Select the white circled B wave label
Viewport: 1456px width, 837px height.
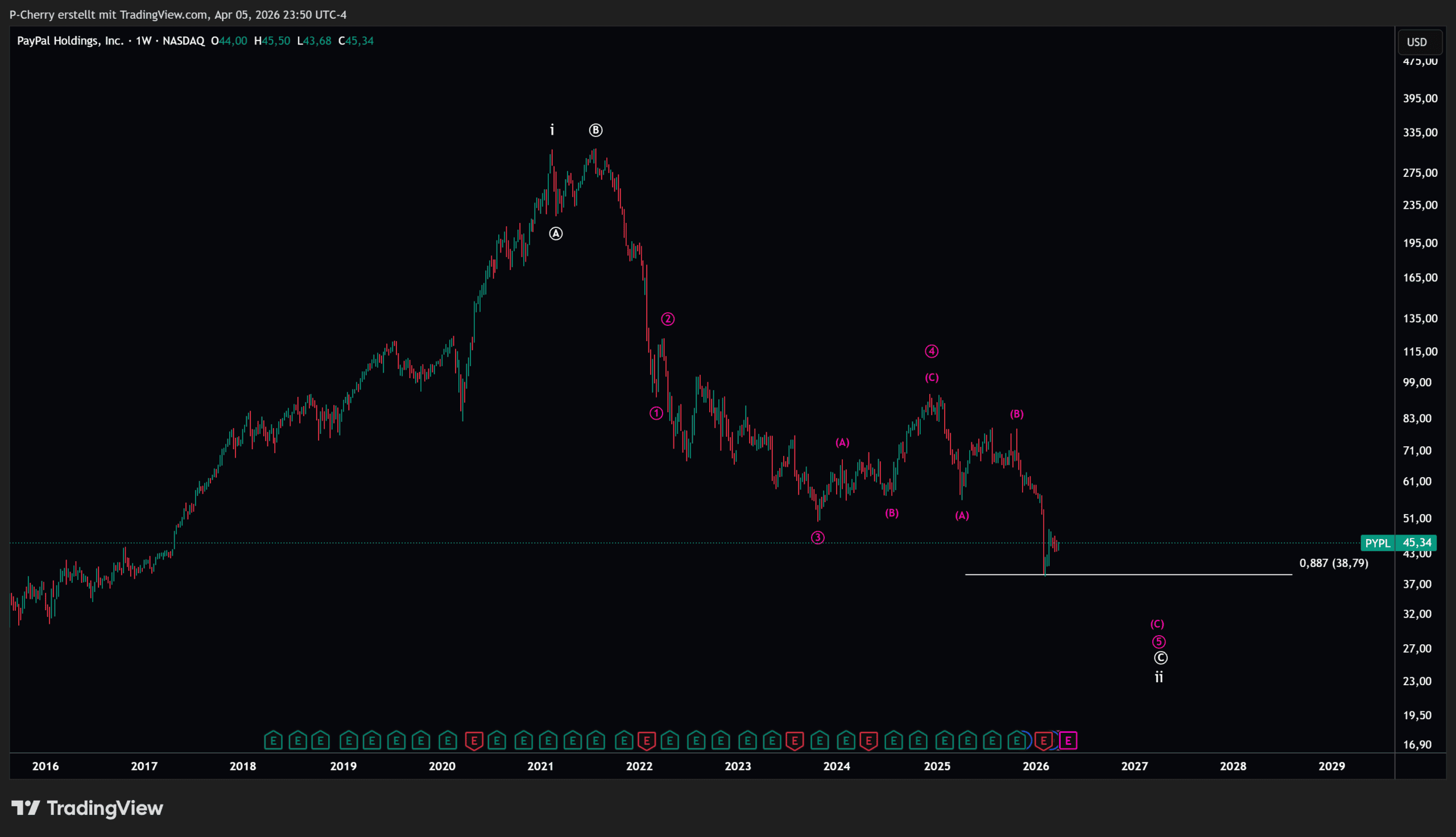tap(595, 130)
